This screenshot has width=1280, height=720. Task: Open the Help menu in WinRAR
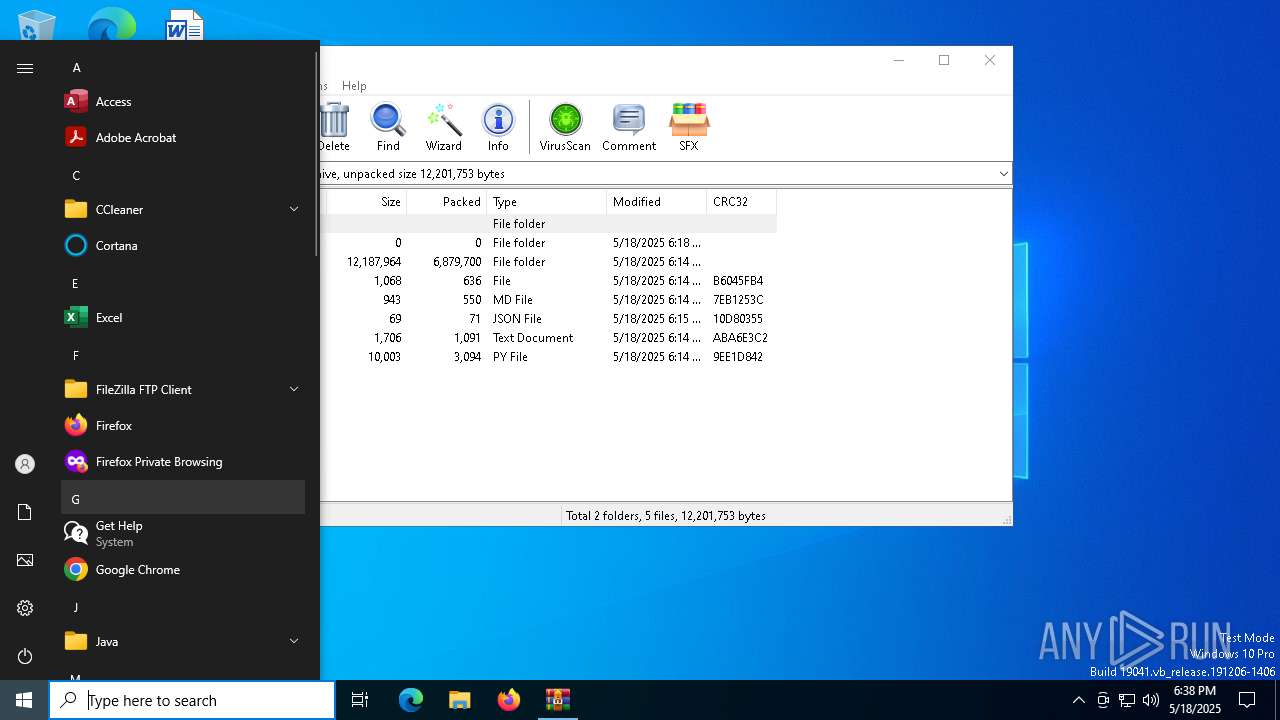click(354, 86)
